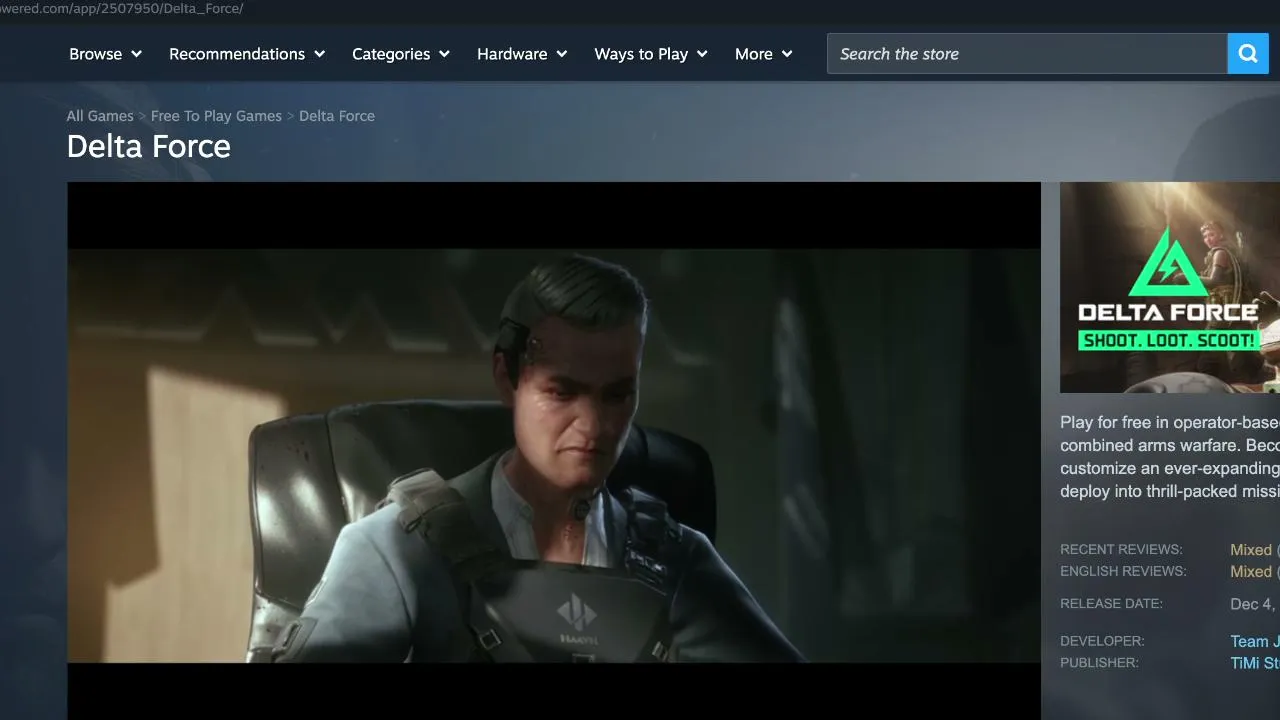Click the browser address bar URL

[122, 8]
